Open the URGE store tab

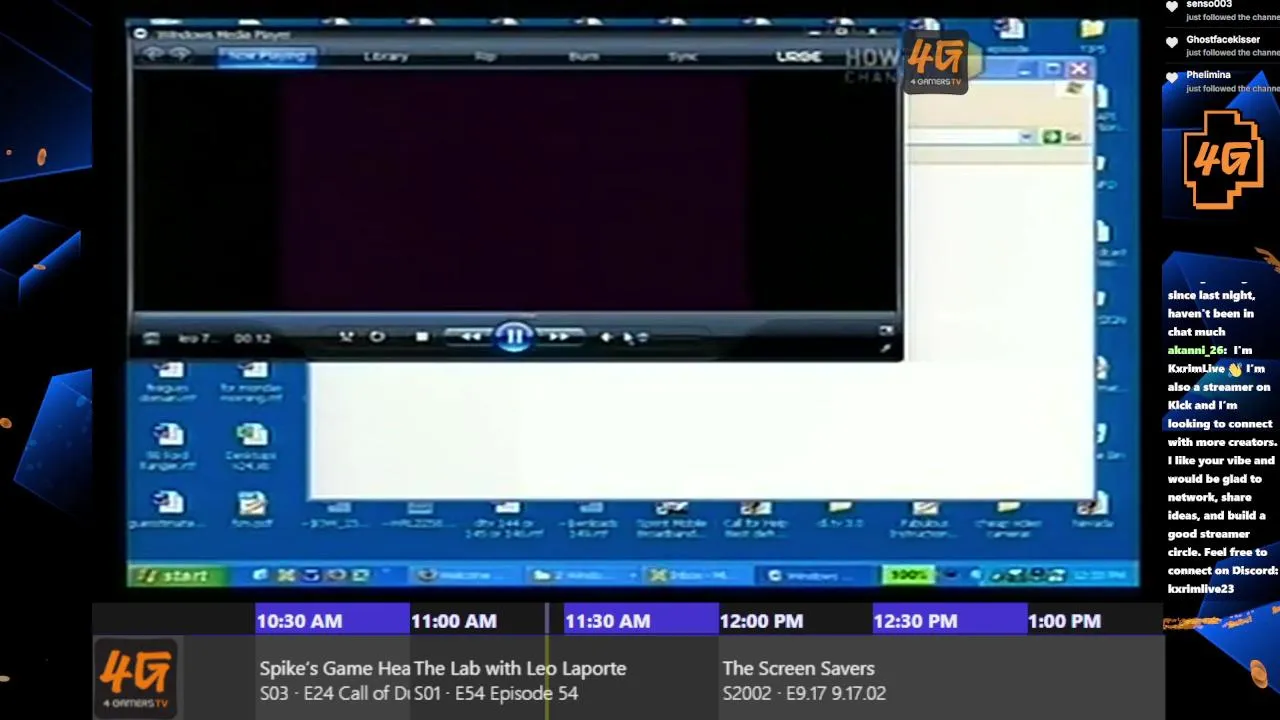pyautogui.click(x=799, y=57)
